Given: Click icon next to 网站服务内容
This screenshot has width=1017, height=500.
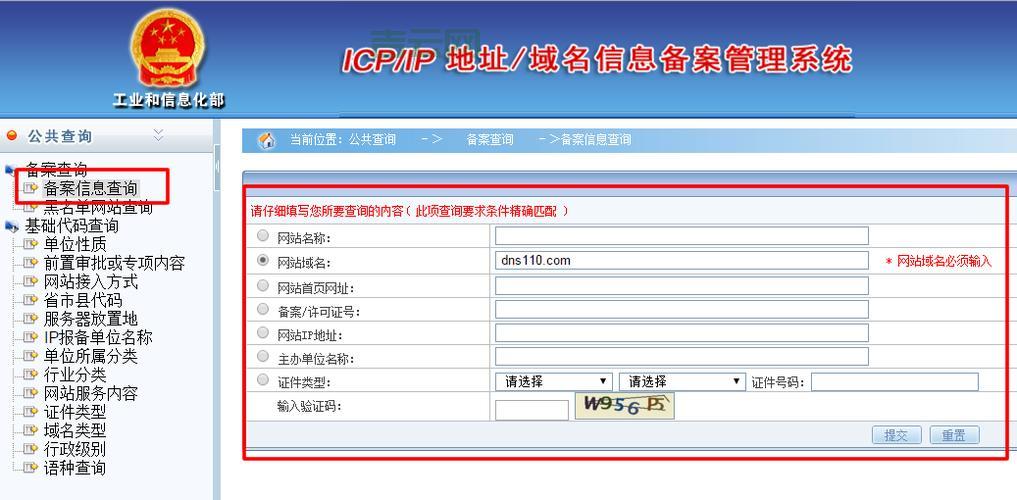Looking at the screenshot, I should click(x=30, y=393).
